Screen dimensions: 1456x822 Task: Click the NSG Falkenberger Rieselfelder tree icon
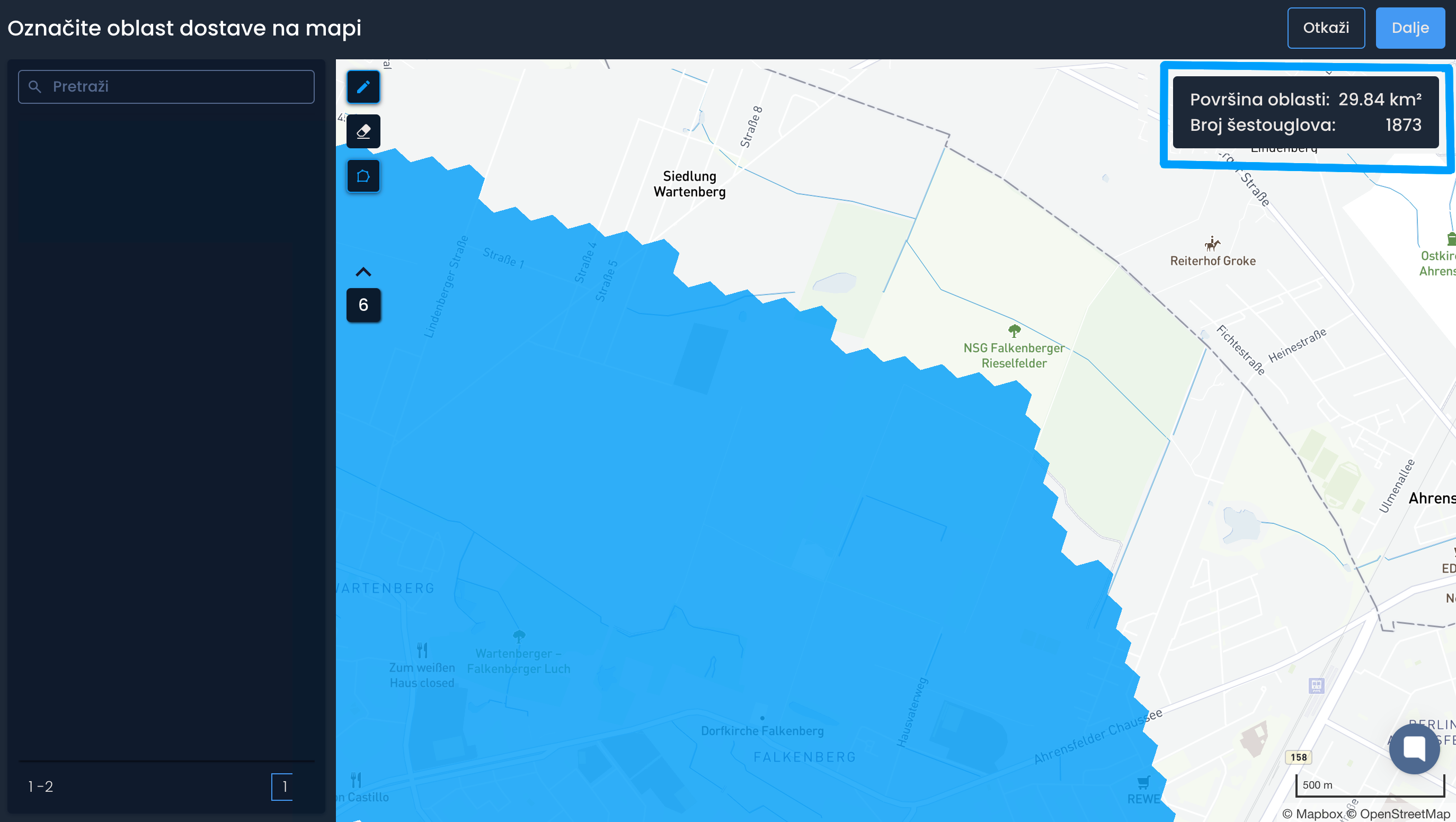(x=1014, y=330)
